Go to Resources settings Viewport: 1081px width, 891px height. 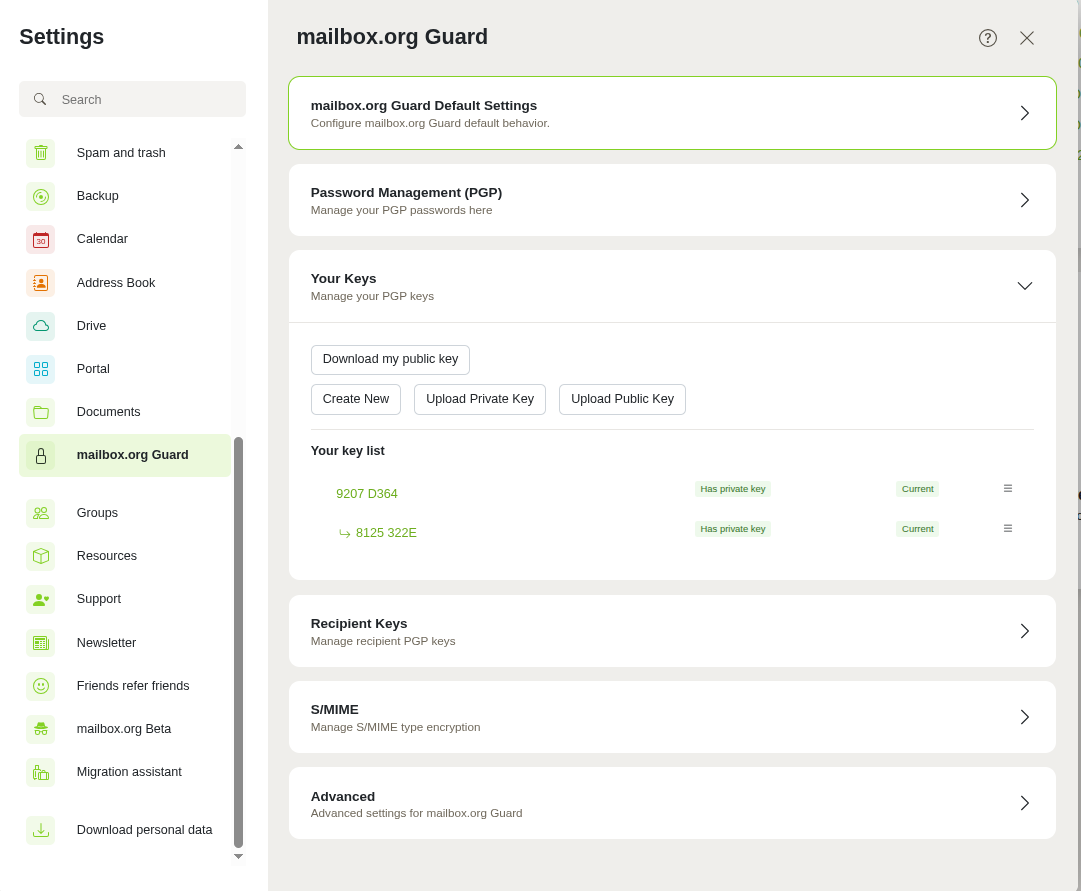pyautogui.click(x=125, y=556)
